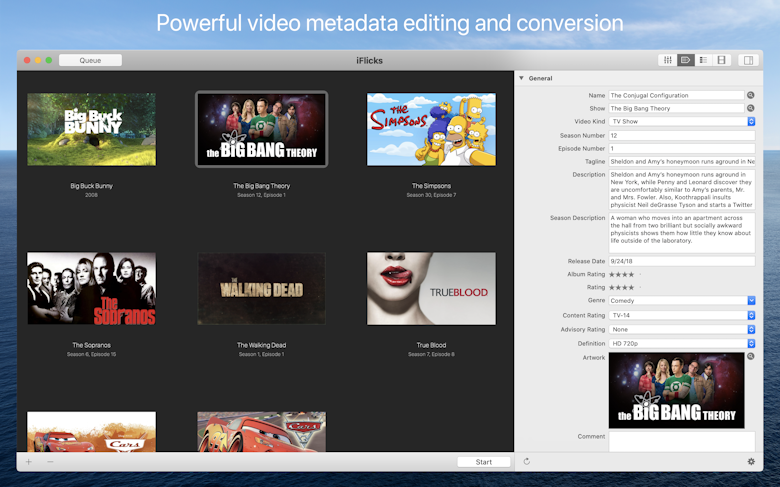Click 'Season 7, Episode 8' under True Blood
780x487 pixels.
[x=431, y=354]
